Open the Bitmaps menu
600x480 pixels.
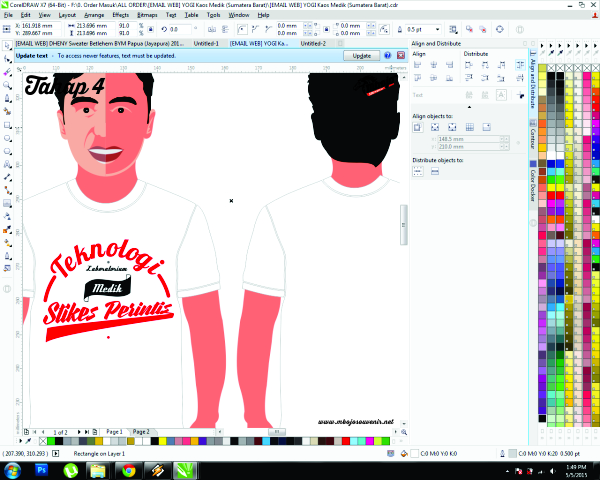pos(147,15)
